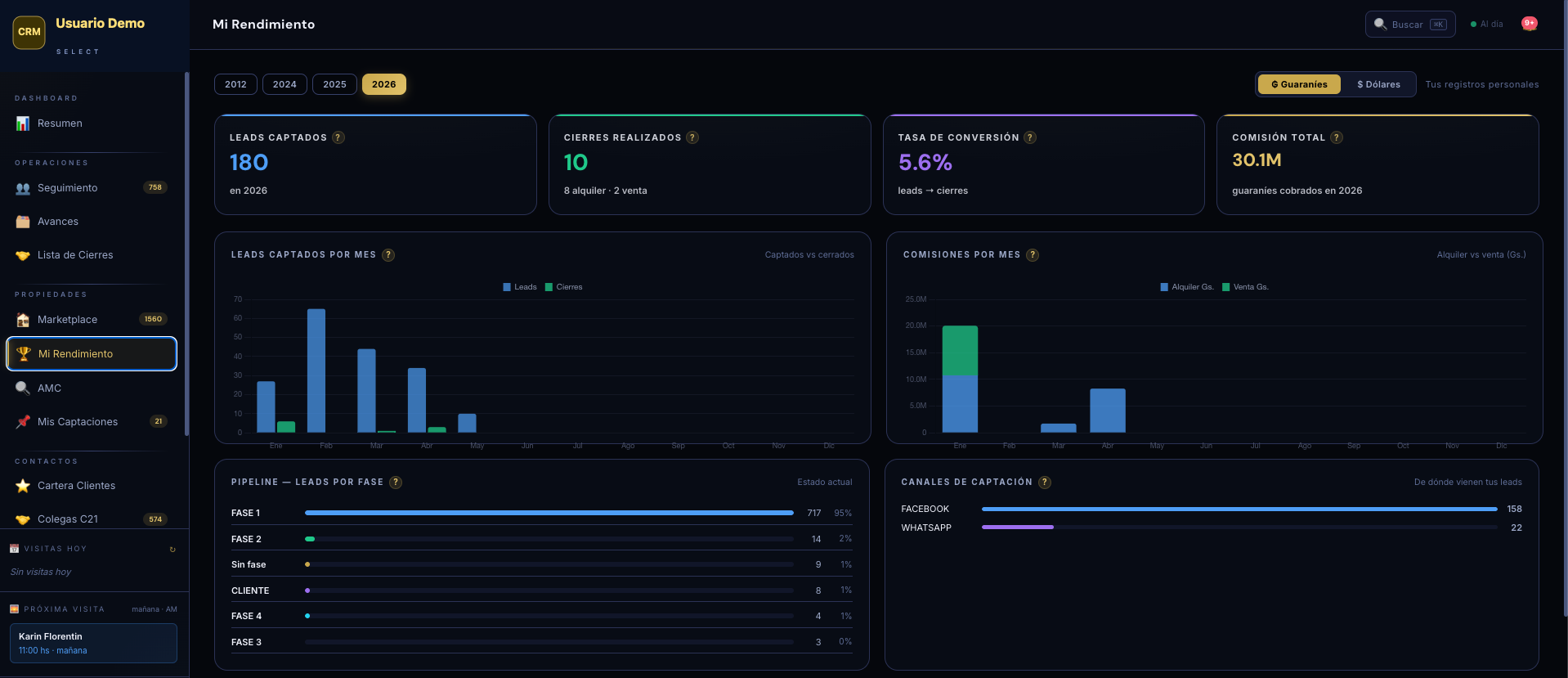Click help icon for Pipeline Leads por Fase
1568x678 pixels.
point(396,483)
